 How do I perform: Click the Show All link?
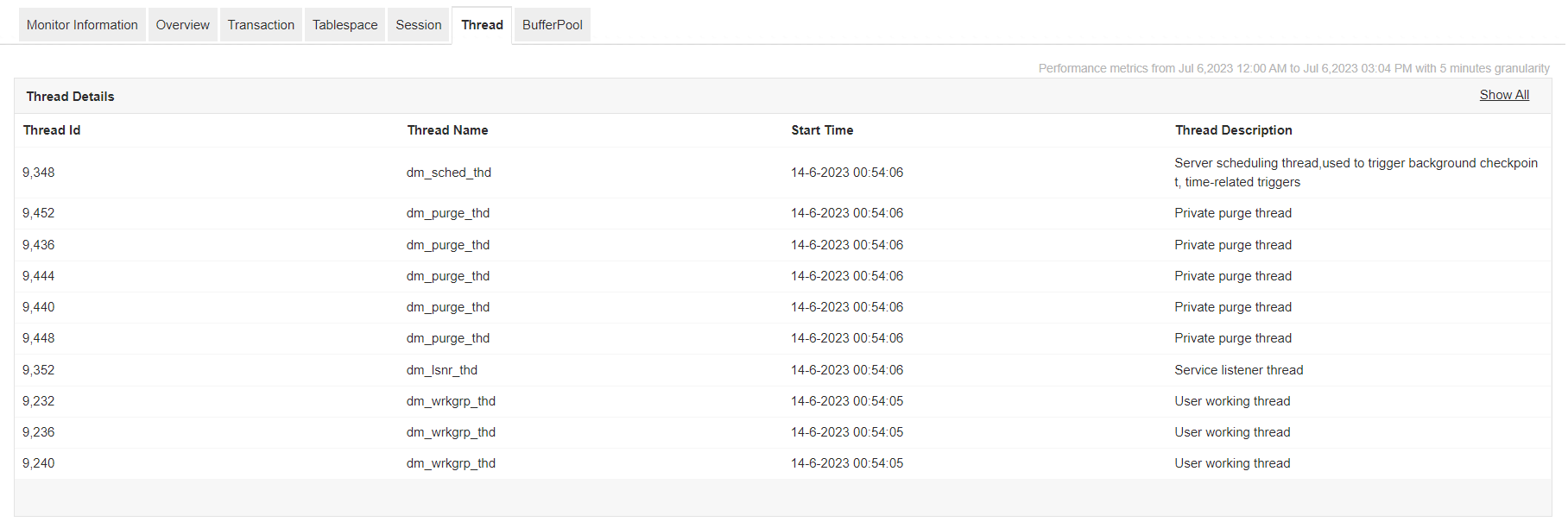coord(1503,95)
